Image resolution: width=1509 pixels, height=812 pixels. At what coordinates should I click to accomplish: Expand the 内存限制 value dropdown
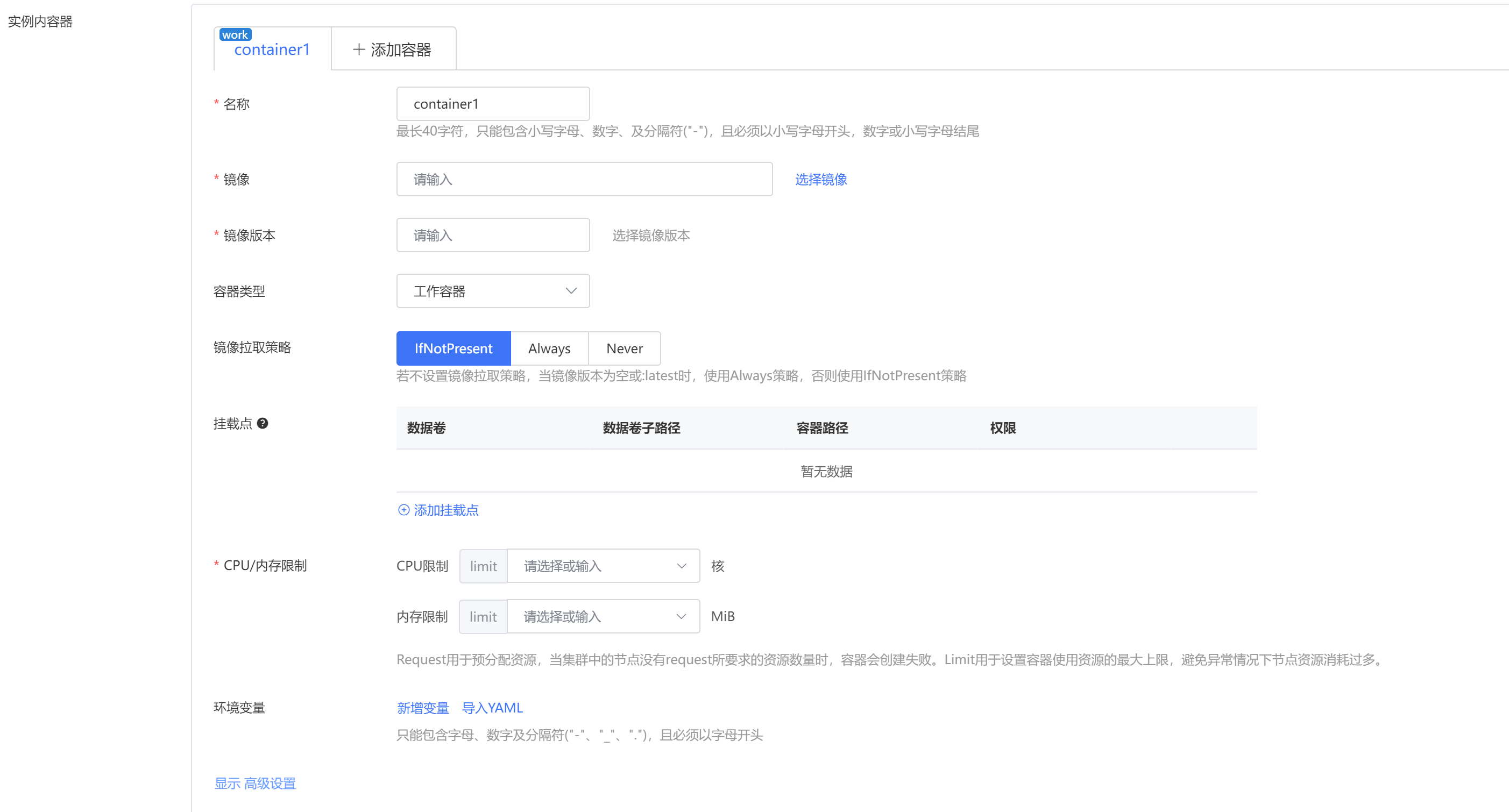point(603,616)
